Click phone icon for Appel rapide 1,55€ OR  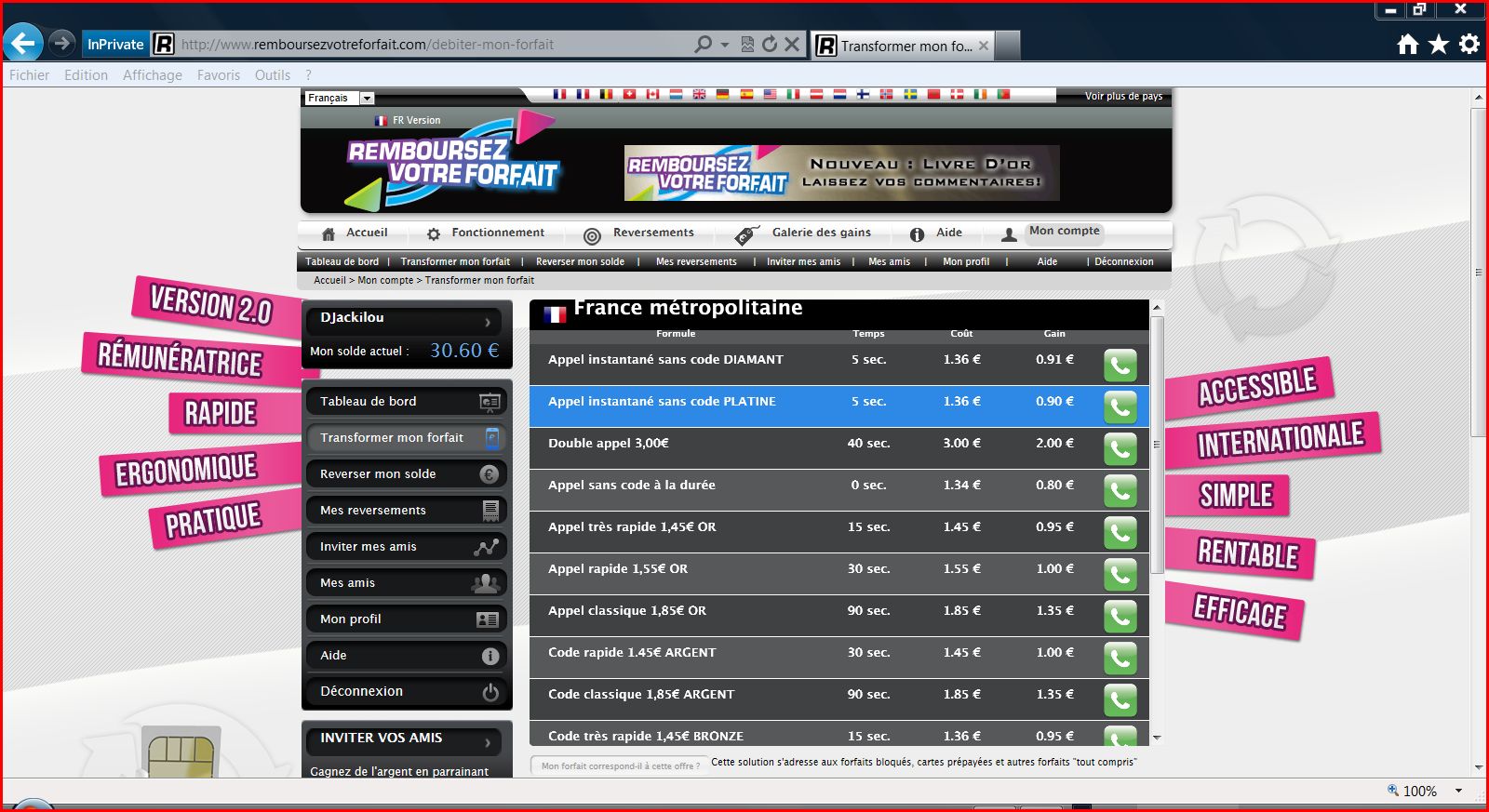[1120, 575]
